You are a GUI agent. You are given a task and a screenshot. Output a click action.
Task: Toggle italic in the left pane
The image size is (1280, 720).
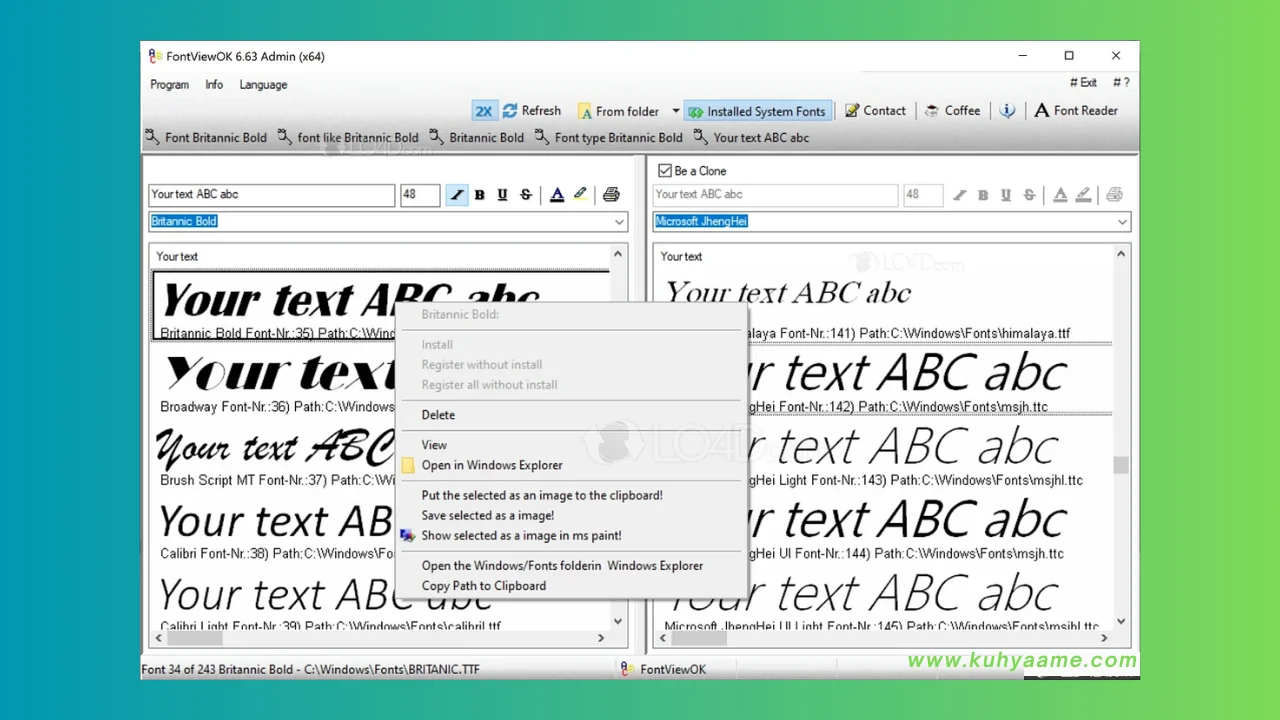pos(457,195)
